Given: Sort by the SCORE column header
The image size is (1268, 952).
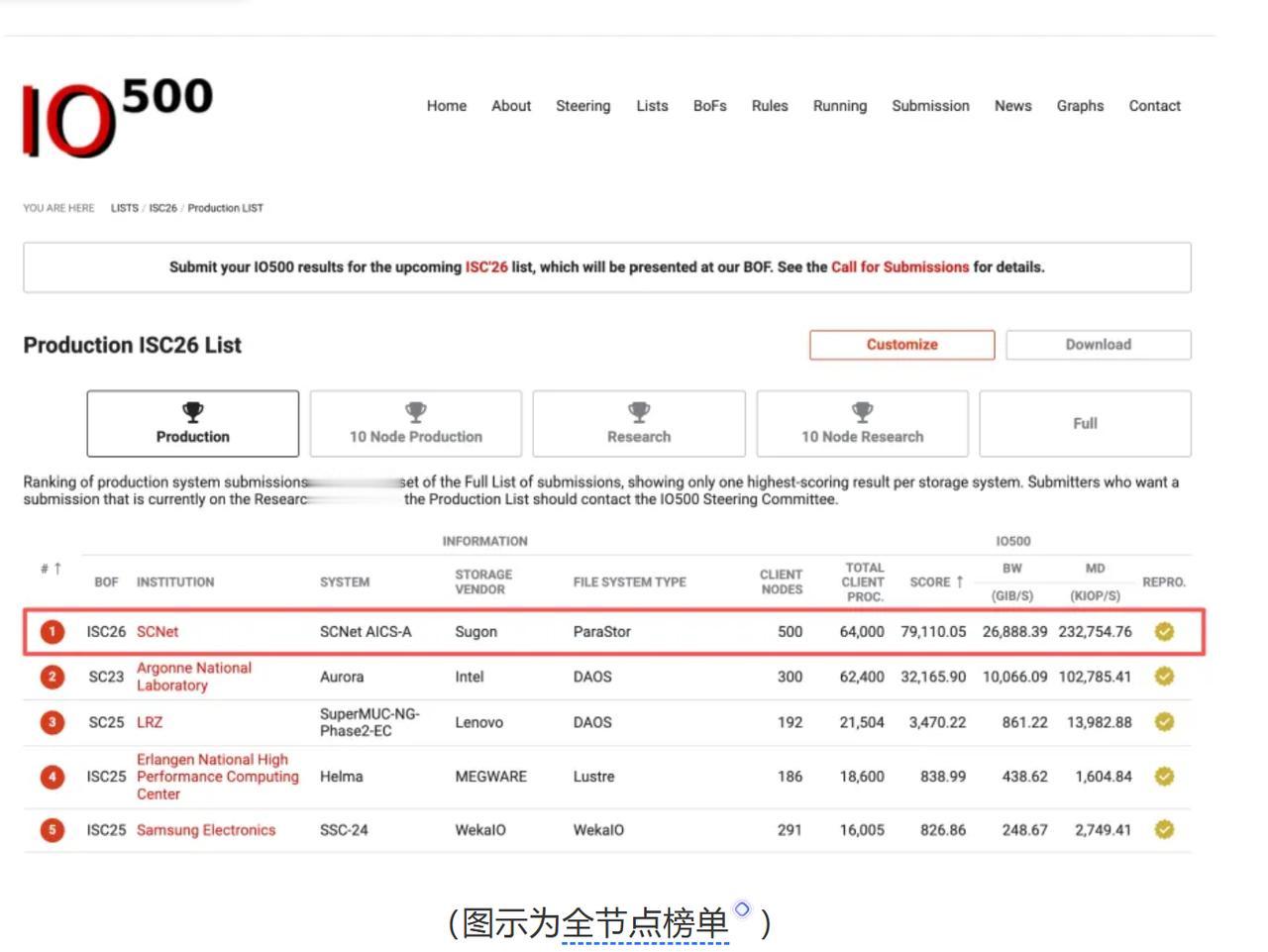Looking at the screenshot, I should click(936, 582).
